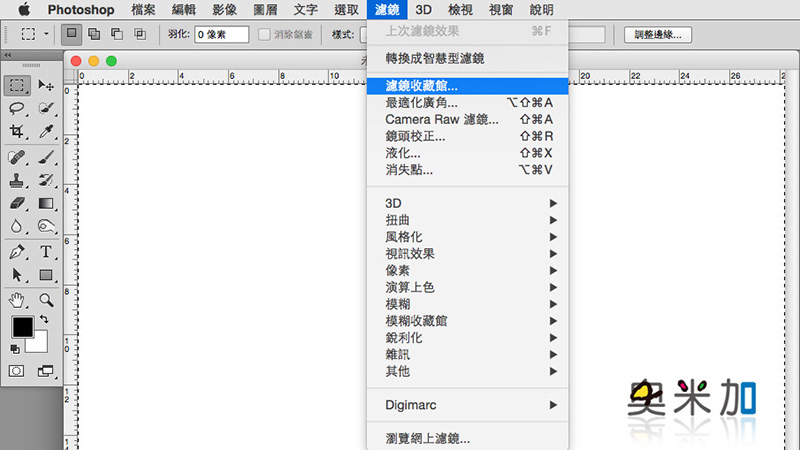
Task: Select the Clone Stamp tool
Action: 17,180
